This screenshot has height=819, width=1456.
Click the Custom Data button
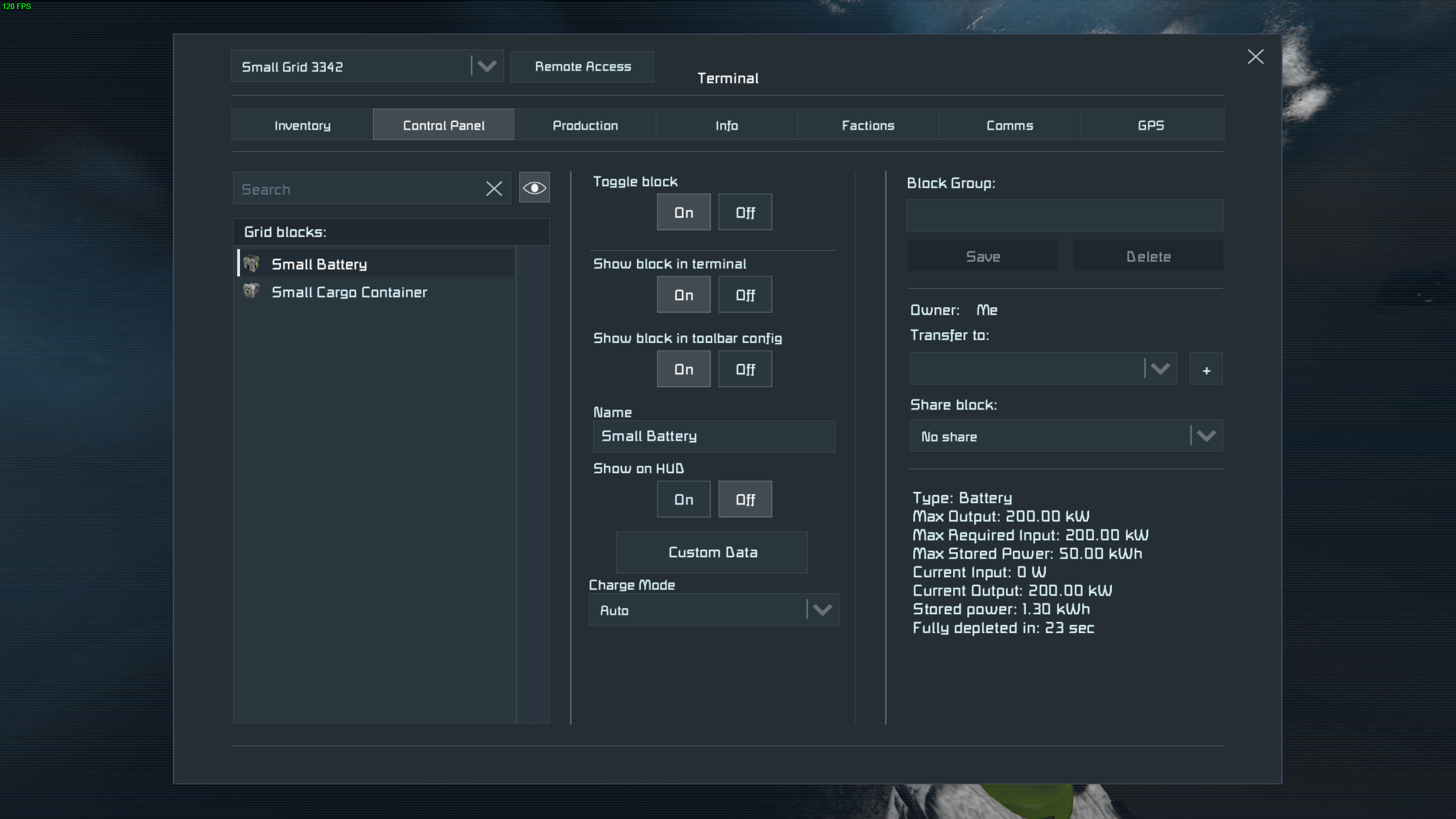click(x=712, y=552)
